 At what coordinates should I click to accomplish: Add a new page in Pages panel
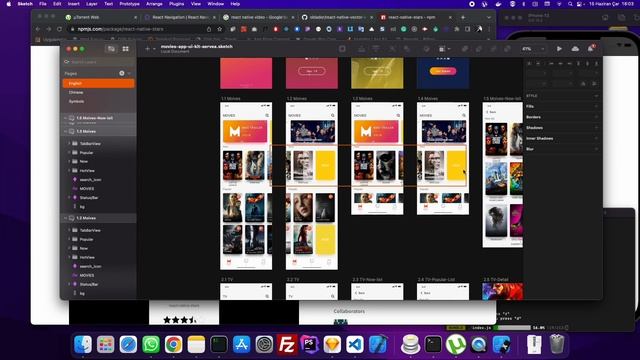tap(122, 73)
